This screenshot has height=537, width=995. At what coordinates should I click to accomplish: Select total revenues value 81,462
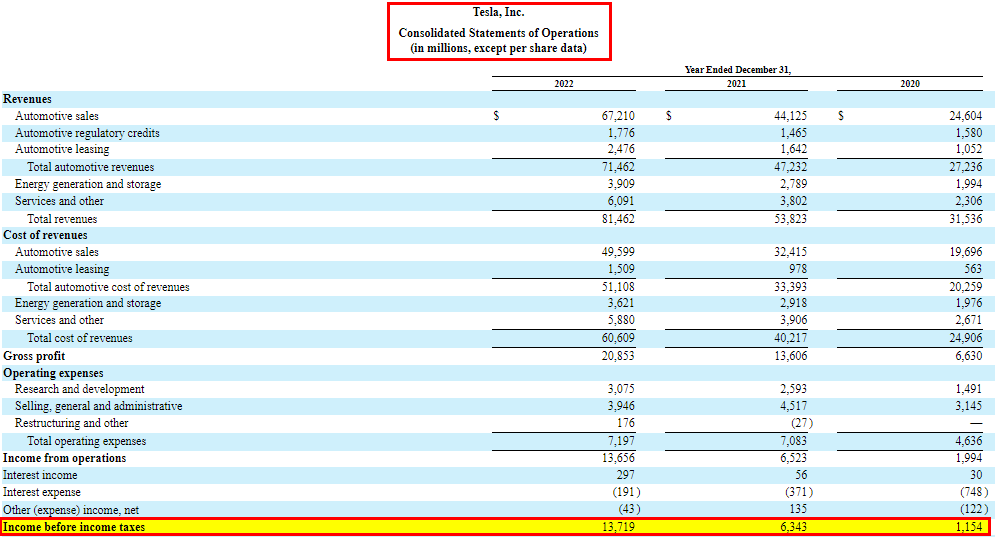click(x=618, y=219)
